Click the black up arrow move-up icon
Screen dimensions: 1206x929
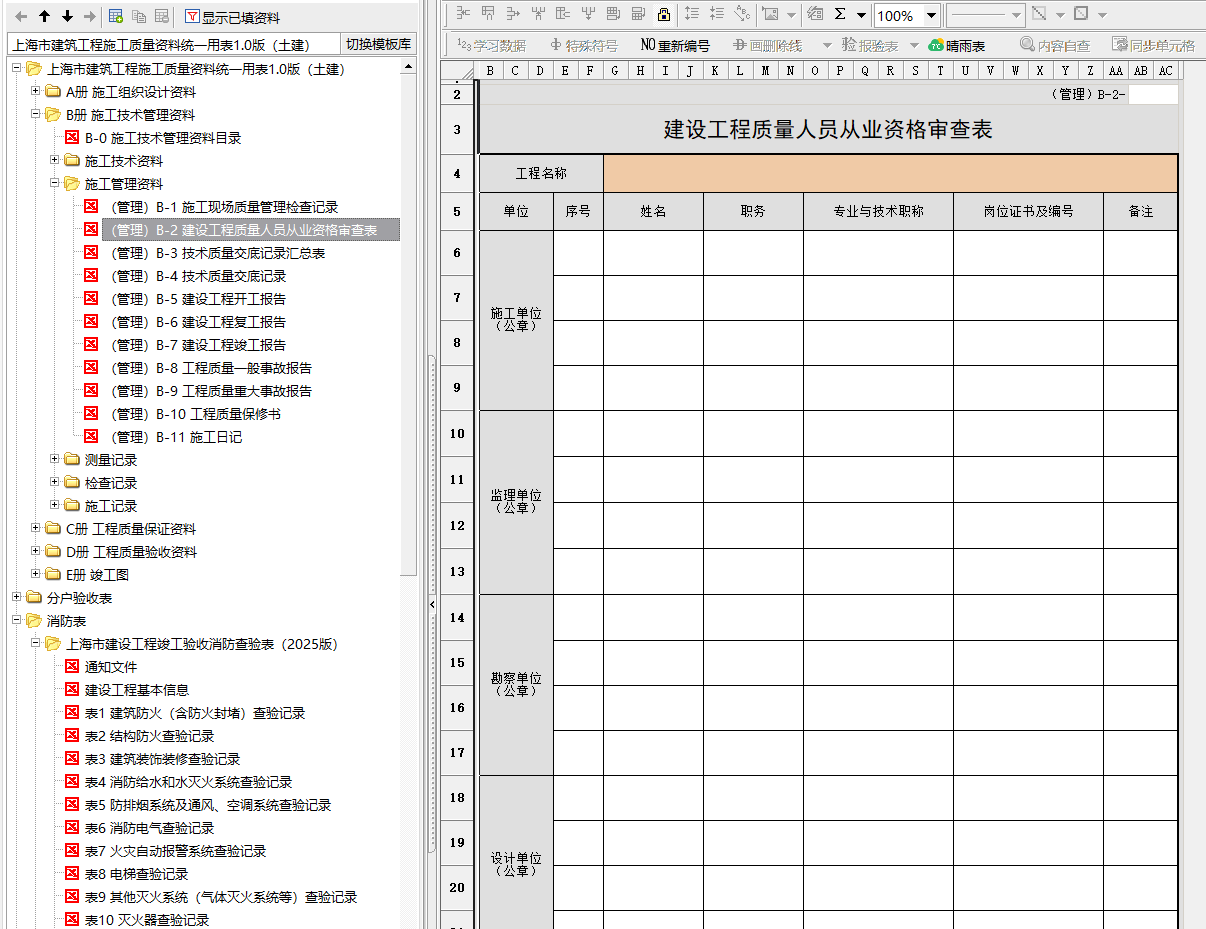click(44, 16)
